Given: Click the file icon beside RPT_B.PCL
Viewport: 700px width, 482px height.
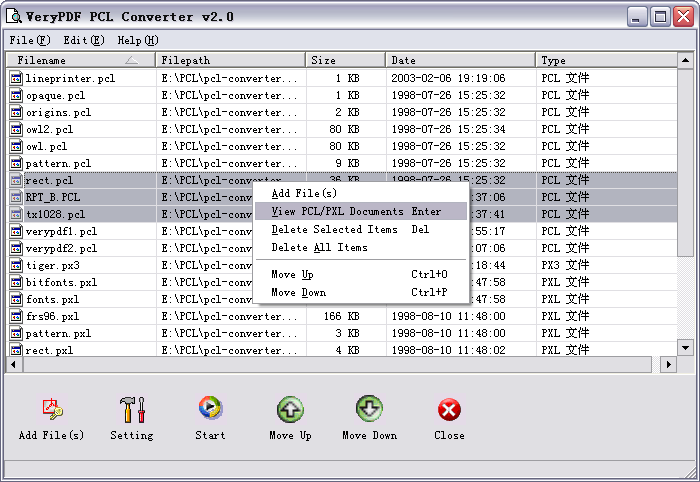Looking at the screenshot, I should point(16,197).
